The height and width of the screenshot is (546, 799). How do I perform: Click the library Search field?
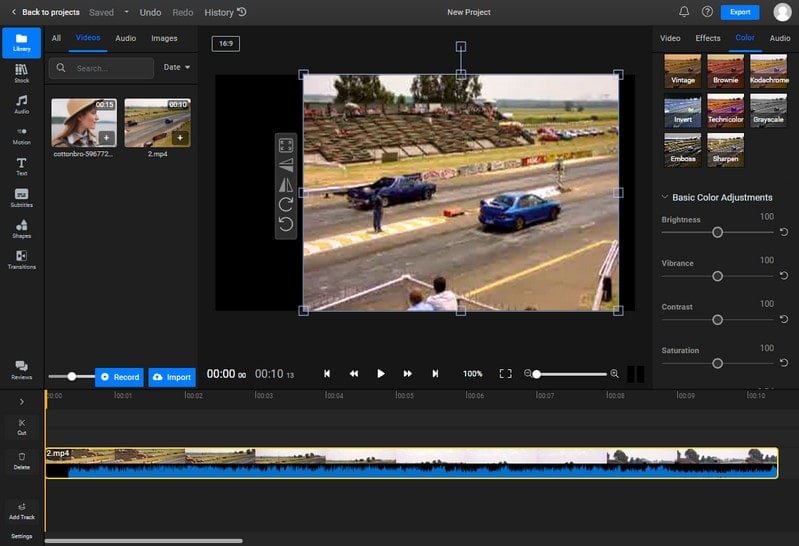coord(101,68)
